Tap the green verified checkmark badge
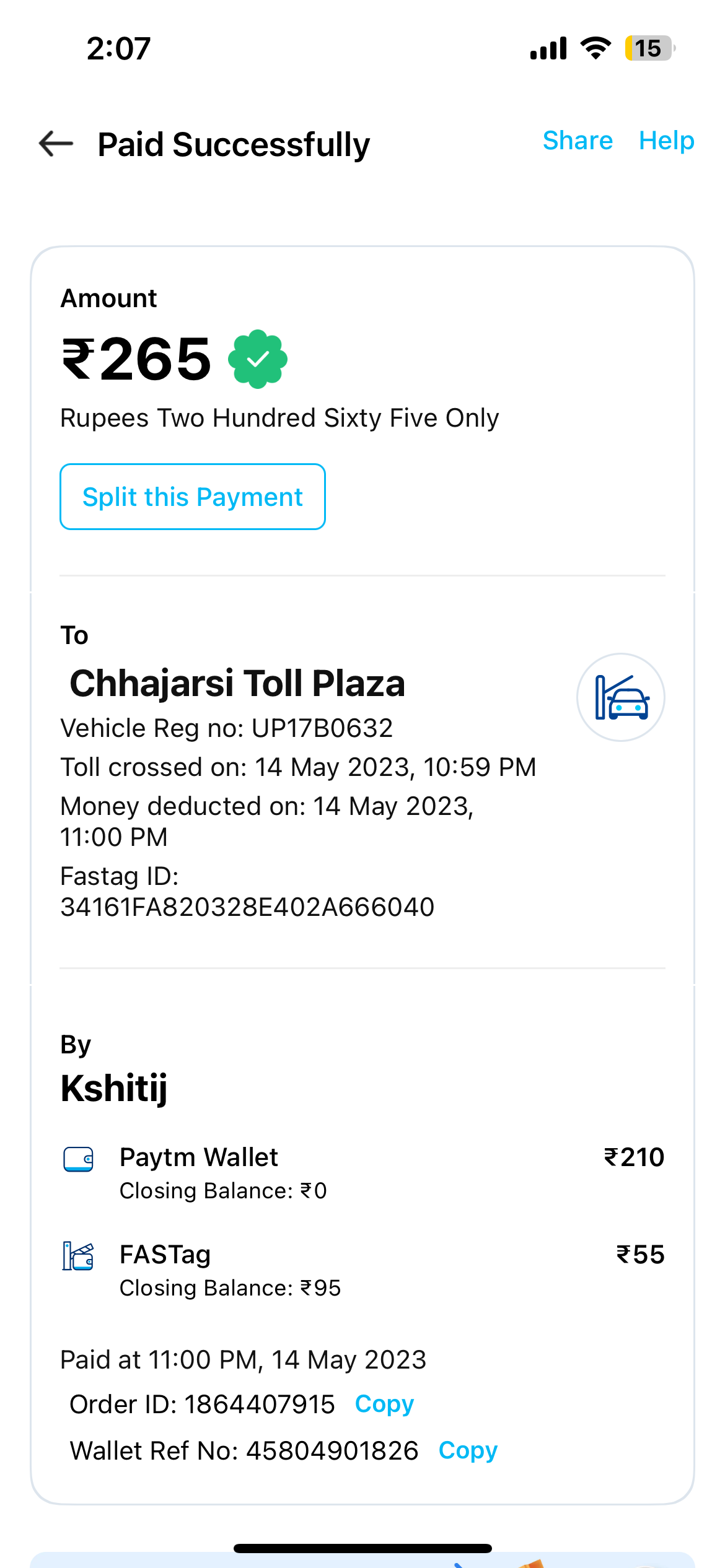Viewport: 725px width, 1568px height. tap(258, 359)
